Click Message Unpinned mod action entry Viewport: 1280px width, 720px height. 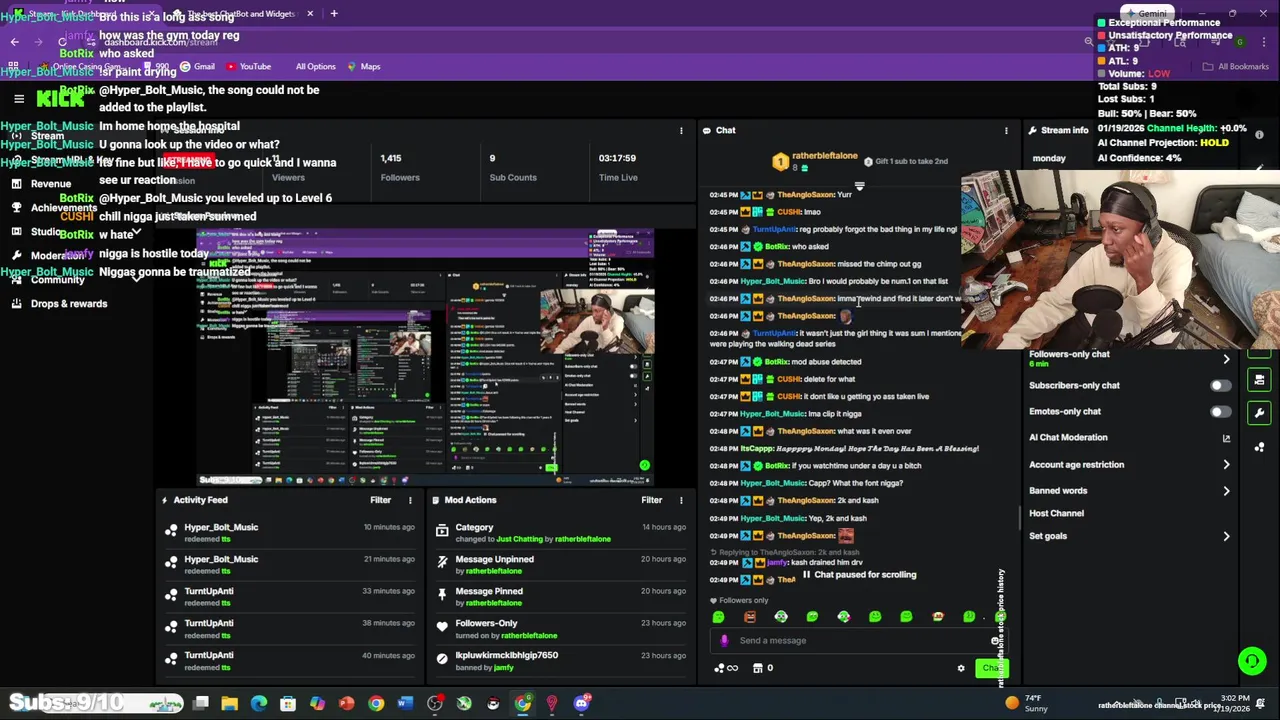[559, 565]
